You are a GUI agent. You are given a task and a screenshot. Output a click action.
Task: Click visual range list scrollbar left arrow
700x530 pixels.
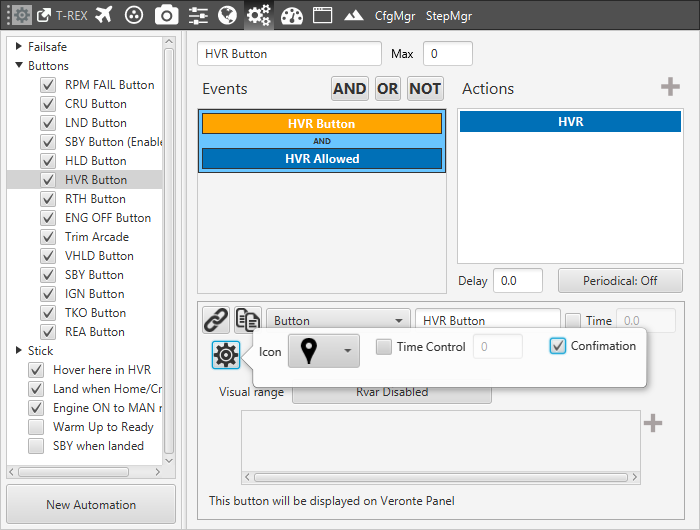[247, 477]
